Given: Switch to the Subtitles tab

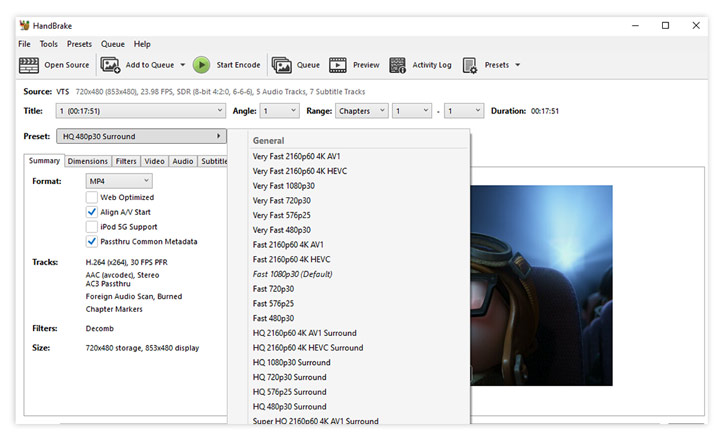Looking at the screenshot, I should click(214, 161).
